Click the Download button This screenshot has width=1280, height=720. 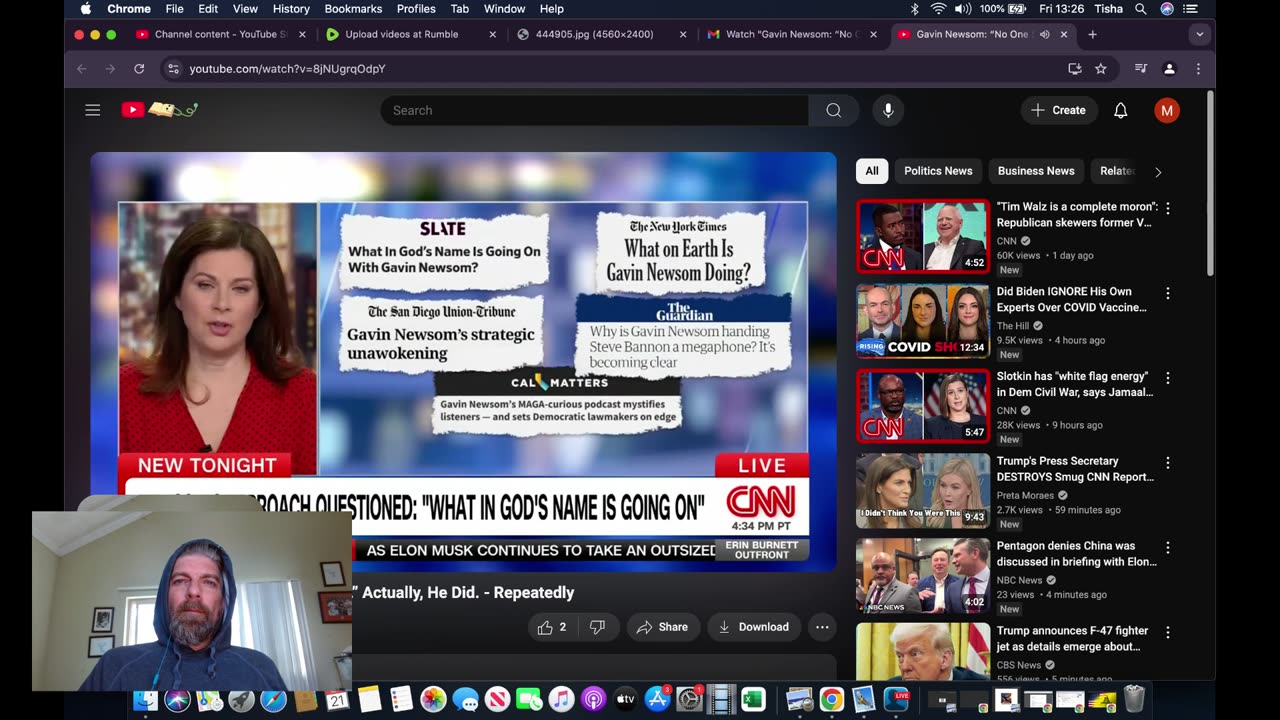(754, 627)
